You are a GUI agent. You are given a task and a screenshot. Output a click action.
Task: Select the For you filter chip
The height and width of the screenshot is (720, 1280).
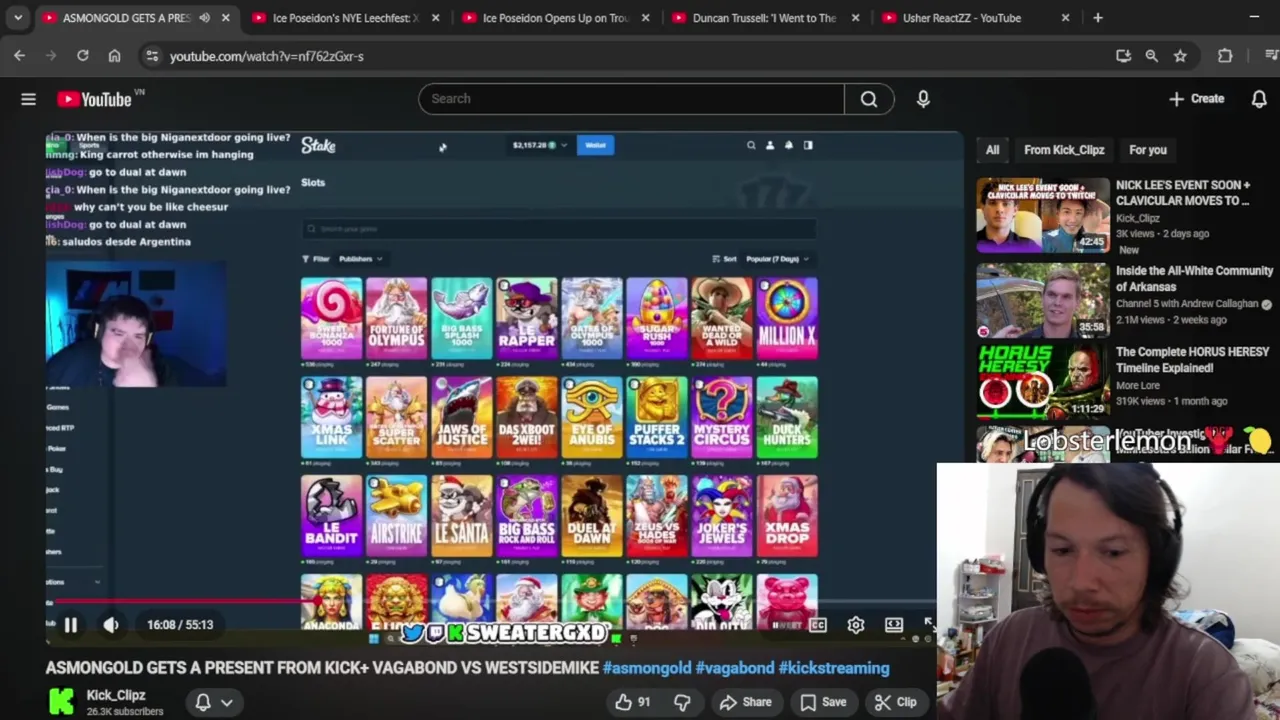1148,150
